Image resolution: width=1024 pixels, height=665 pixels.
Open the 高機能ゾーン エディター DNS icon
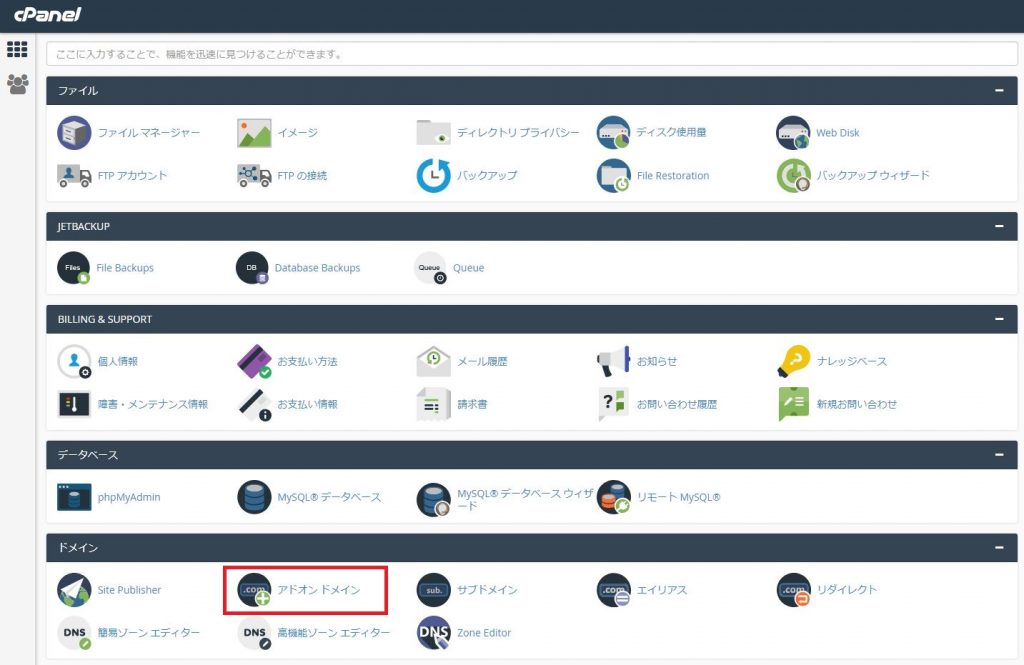[x=254, y=633]
